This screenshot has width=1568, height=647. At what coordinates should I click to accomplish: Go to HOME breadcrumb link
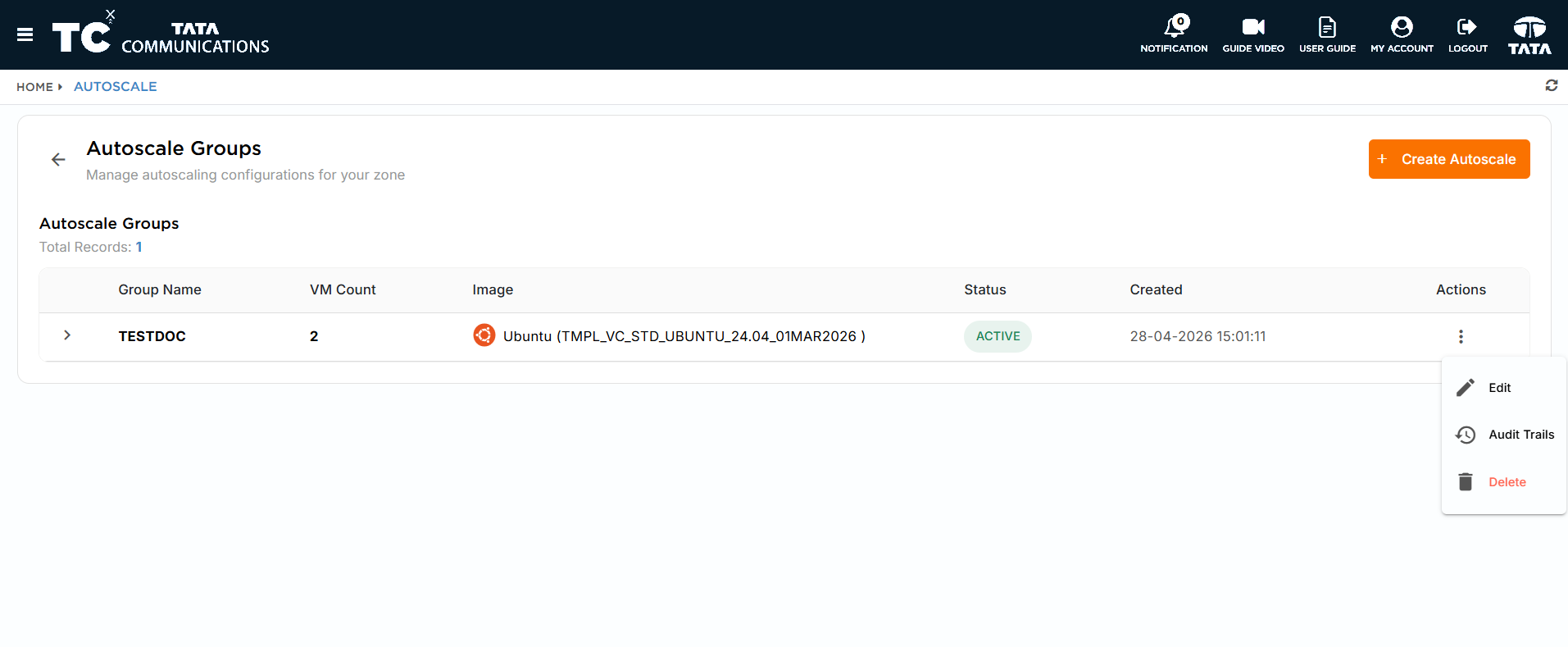coord(34,87)
